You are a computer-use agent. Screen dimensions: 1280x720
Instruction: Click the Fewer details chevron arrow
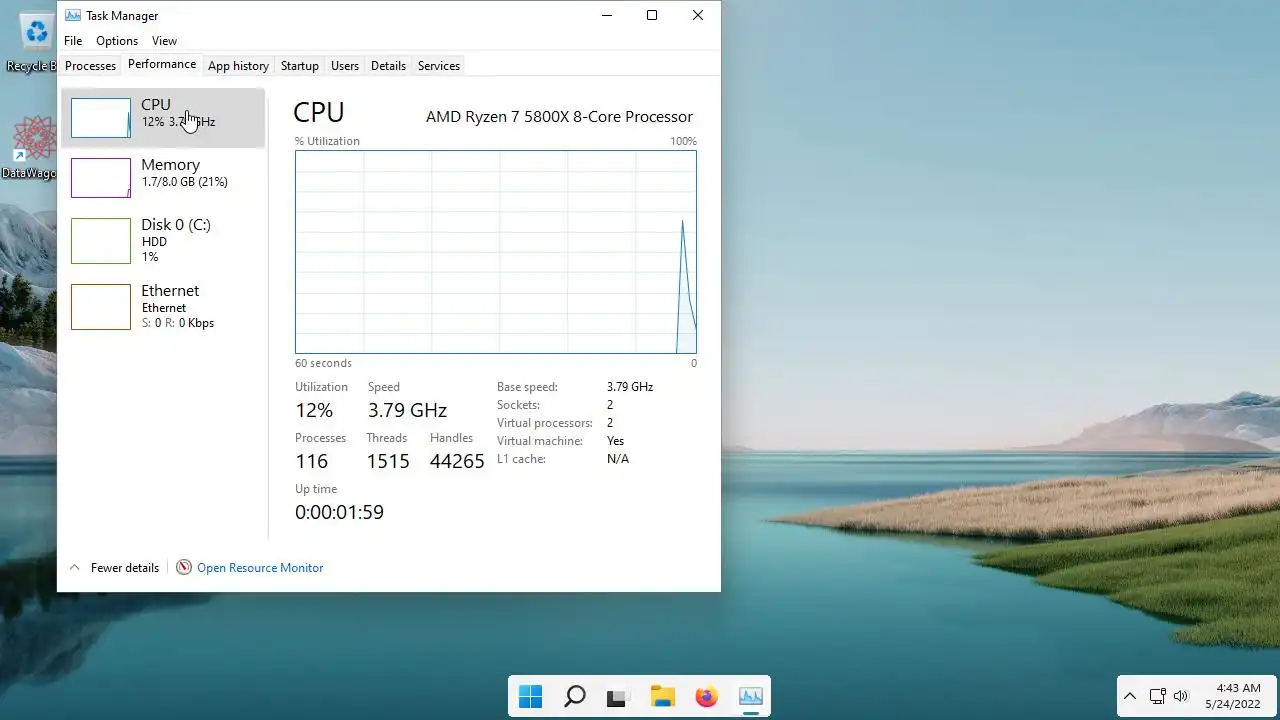pos(74,567)
